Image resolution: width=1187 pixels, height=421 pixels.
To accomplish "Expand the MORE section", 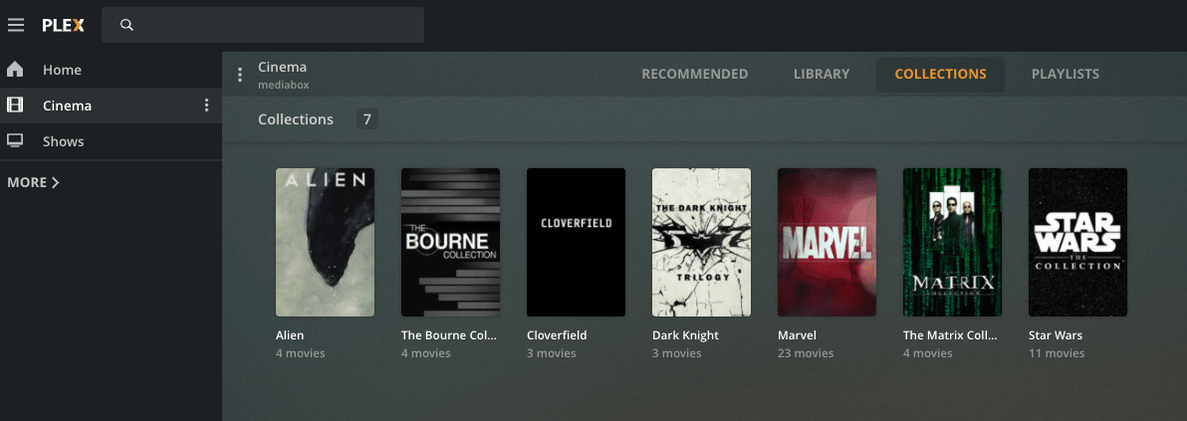I will click(x=33, y=182).
